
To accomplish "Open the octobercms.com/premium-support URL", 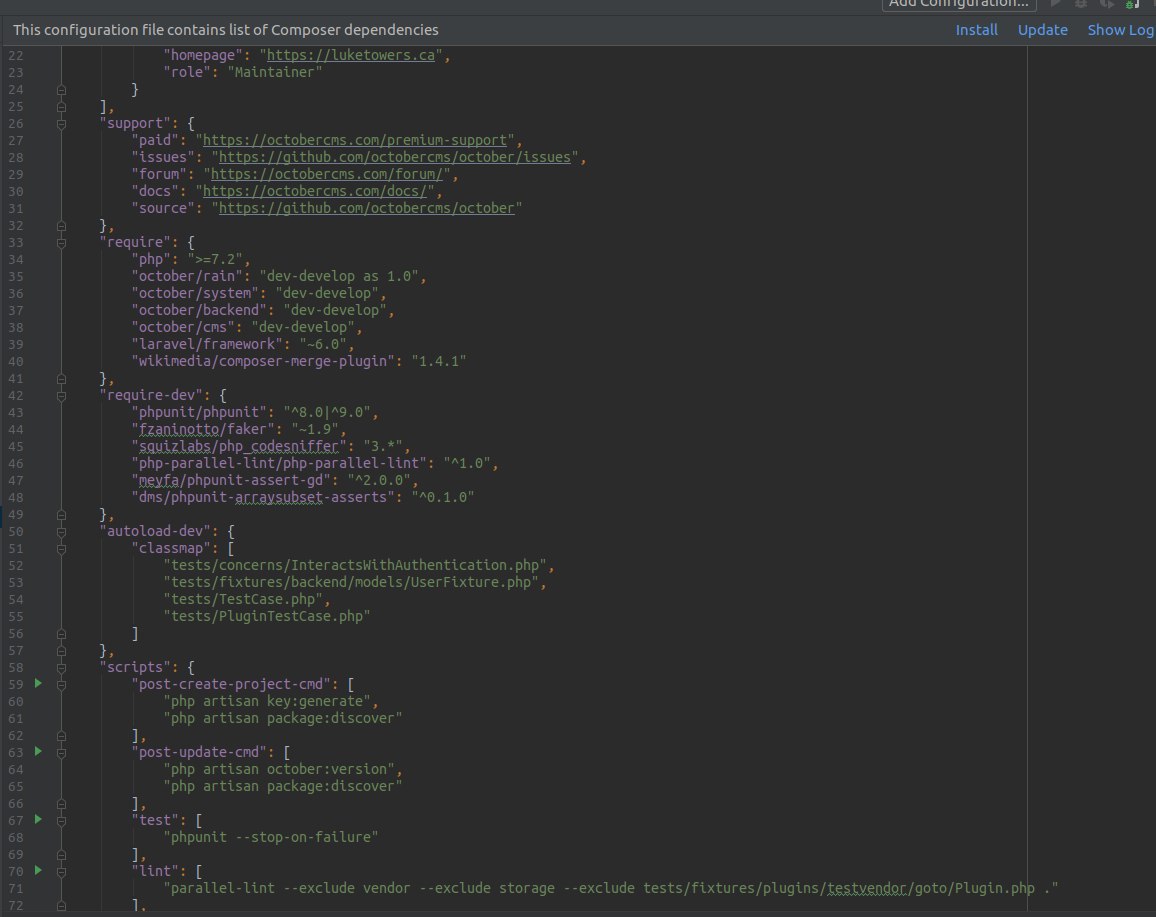I will 355,140.
